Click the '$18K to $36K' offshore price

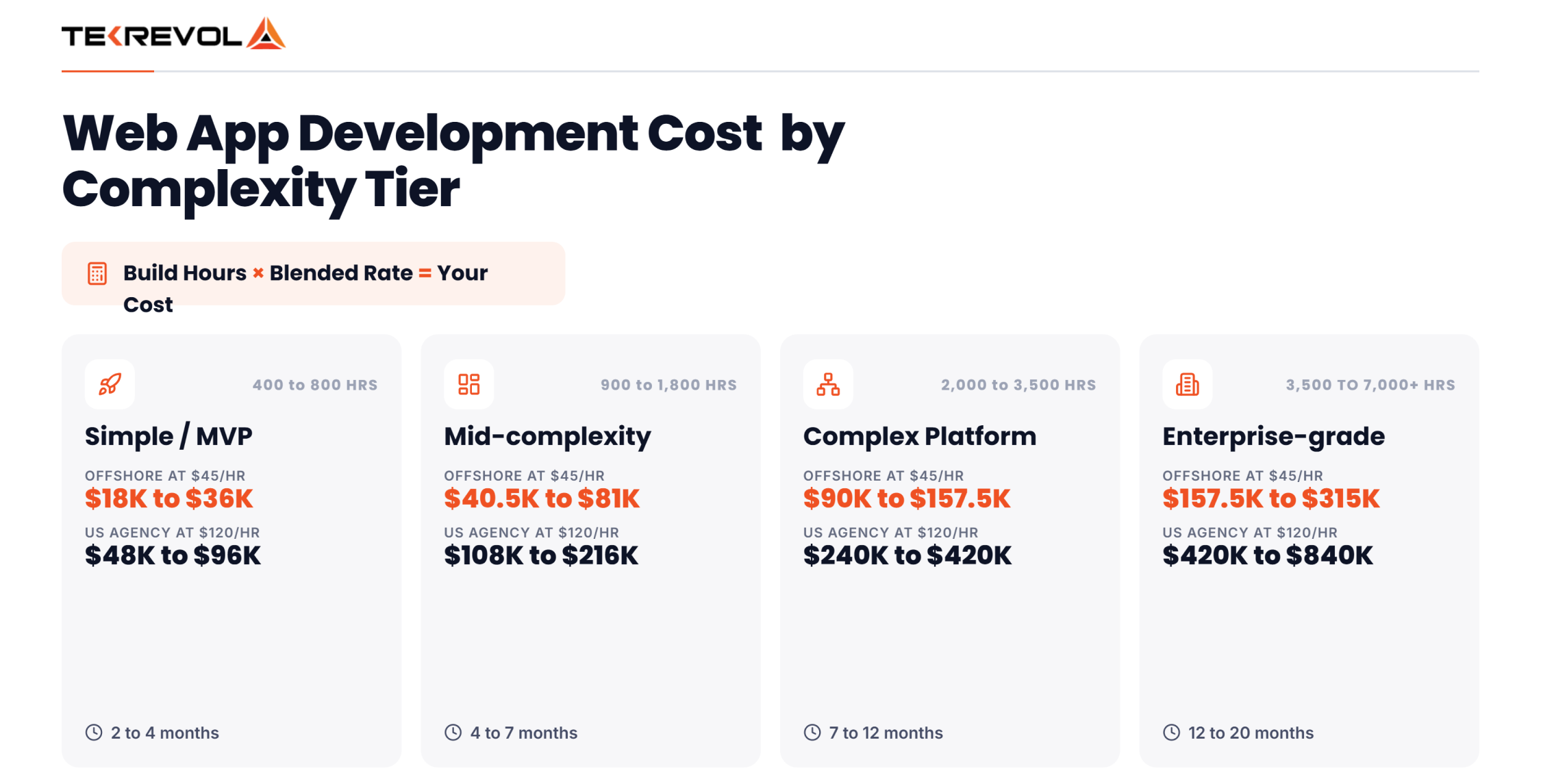[169, 498]
